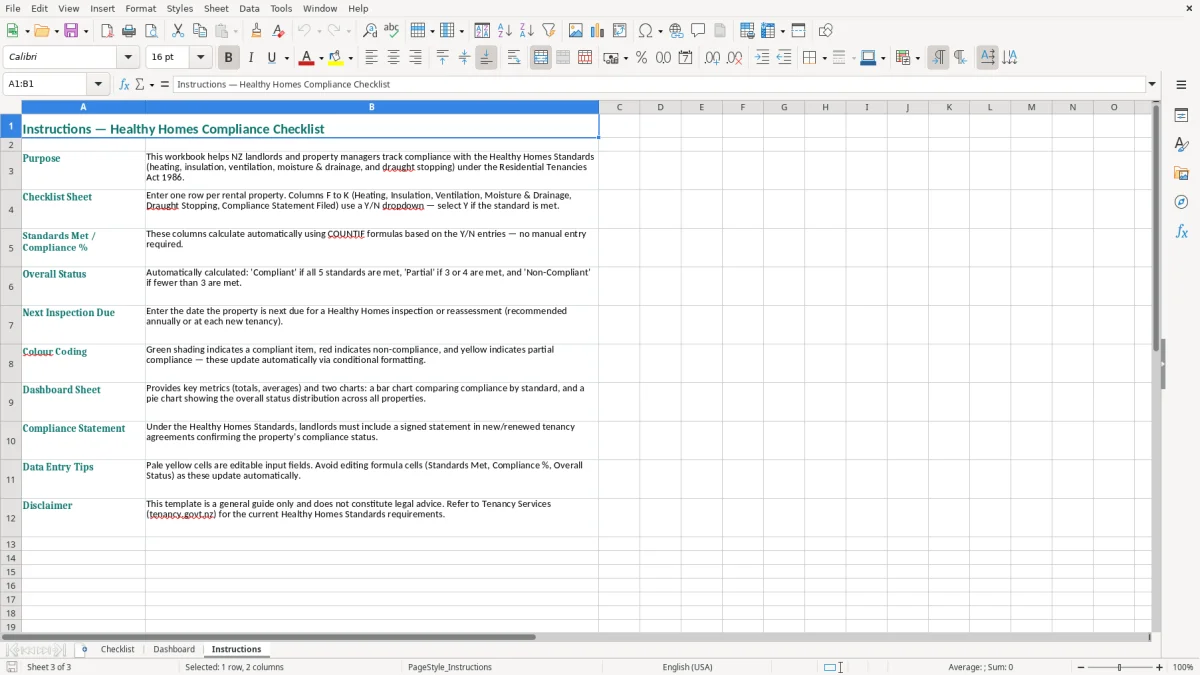Open the sidebar Gallery panel

tap(1181, 174)
